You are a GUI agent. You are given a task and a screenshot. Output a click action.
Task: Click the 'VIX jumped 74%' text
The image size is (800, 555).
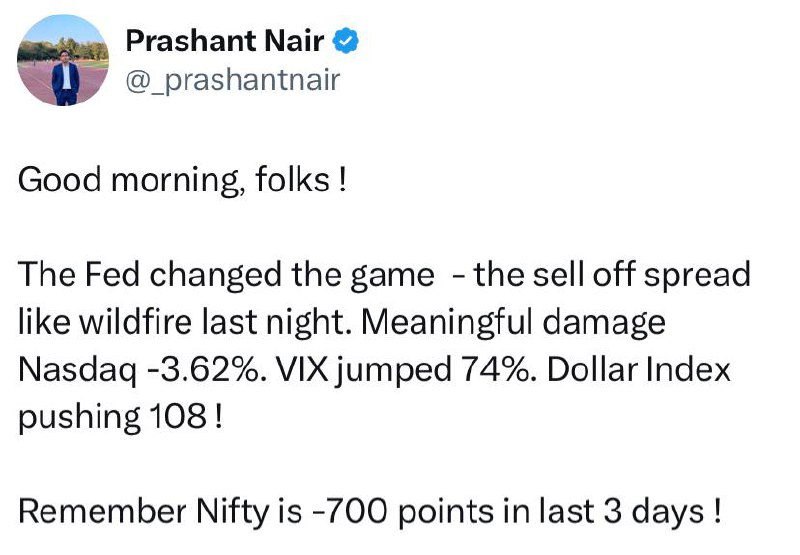[x=405, y=369]
